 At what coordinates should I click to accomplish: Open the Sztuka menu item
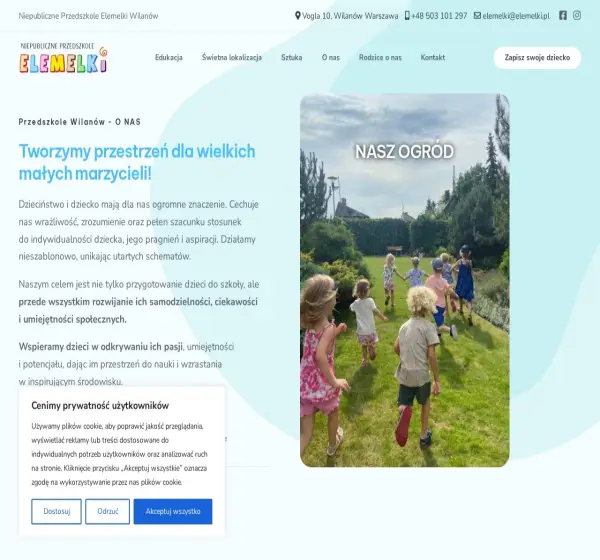click(292, 57)
